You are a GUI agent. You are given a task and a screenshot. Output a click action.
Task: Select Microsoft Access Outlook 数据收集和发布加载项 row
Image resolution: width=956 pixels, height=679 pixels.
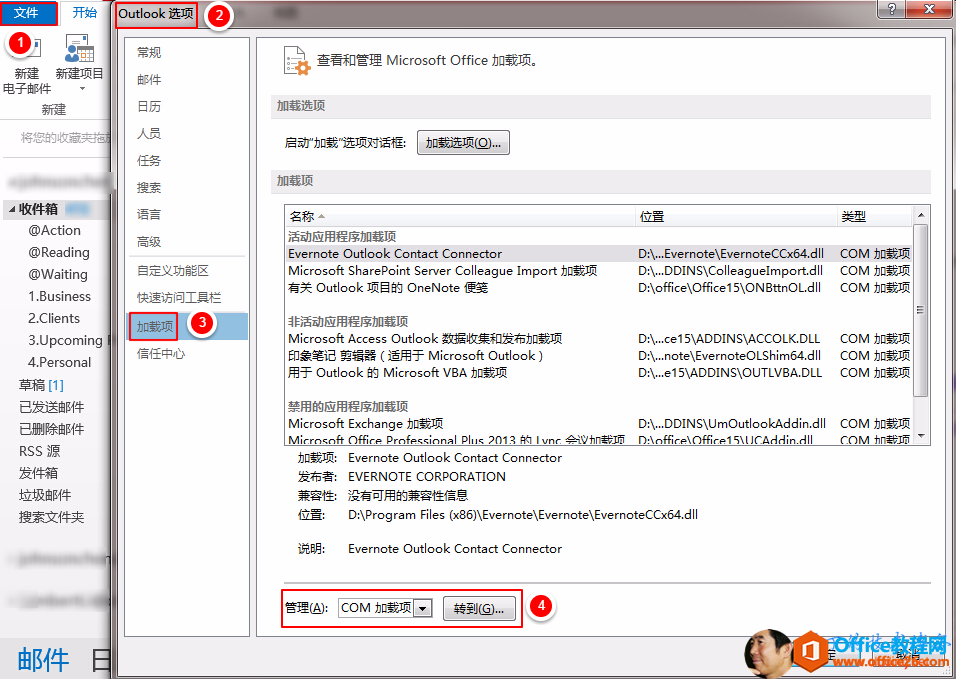pos(599,338)
